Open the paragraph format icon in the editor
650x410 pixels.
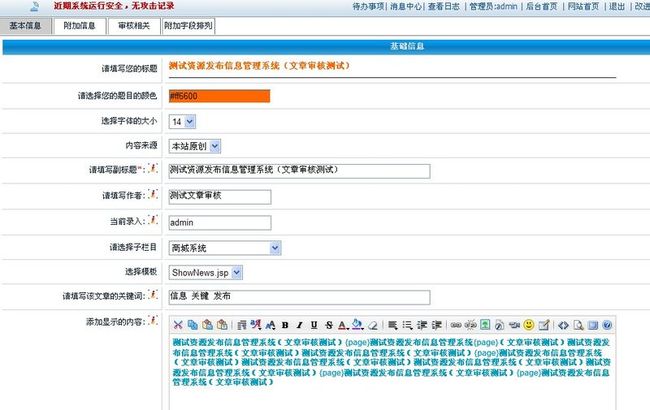(x=242, y=325)
